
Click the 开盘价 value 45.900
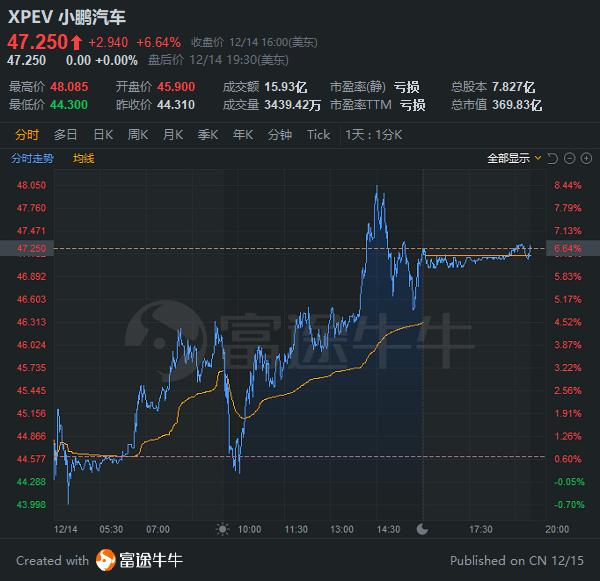pos(176,87)
